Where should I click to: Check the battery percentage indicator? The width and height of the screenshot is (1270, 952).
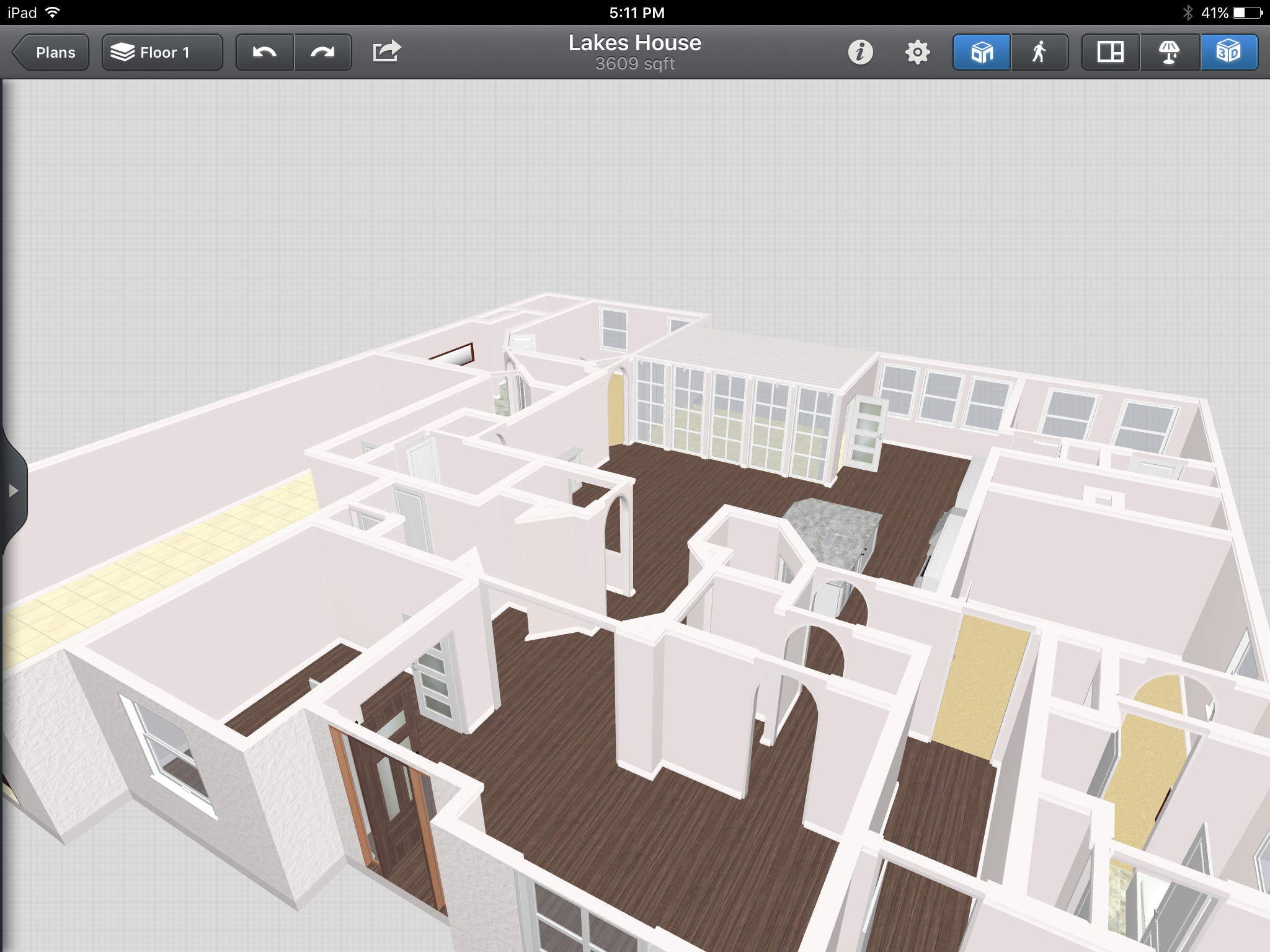[x=1214, y=12]
